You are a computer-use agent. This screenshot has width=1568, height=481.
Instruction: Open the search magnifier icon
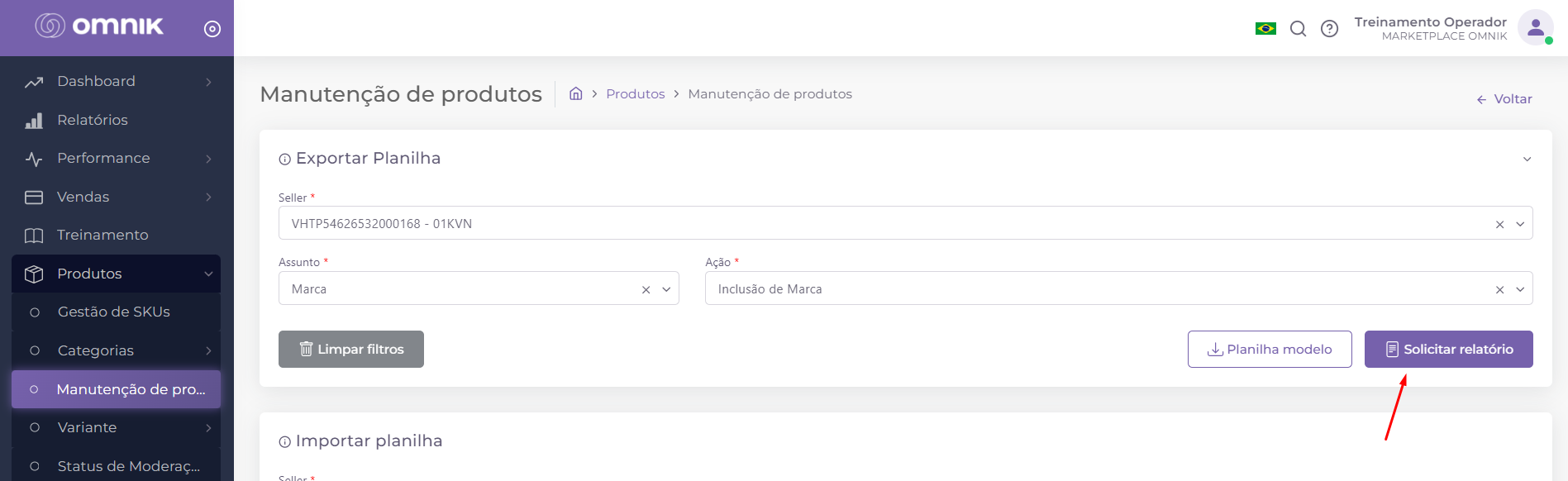coord(1298,29)
